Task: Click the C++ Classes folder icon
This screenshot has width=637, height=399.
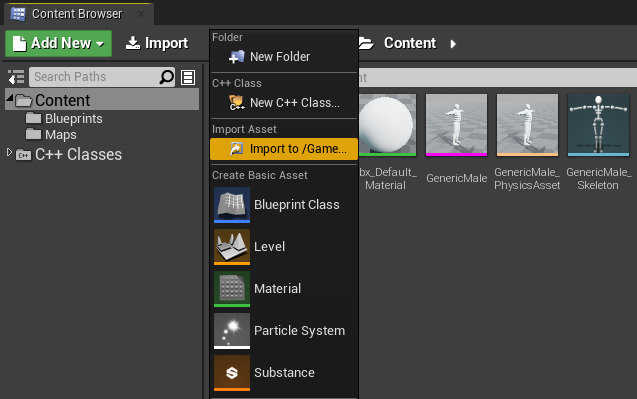Action: (x=24, y=155)
